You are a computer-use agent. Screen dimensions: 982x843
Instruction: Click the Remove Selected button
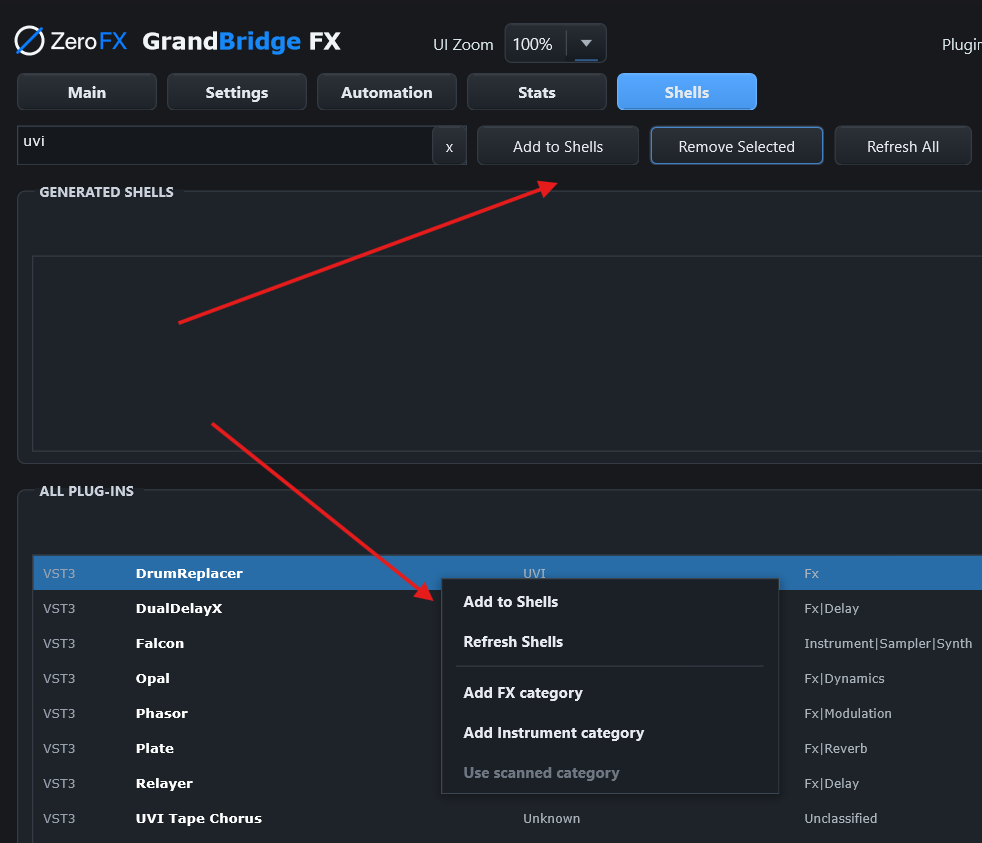(736, 146)
